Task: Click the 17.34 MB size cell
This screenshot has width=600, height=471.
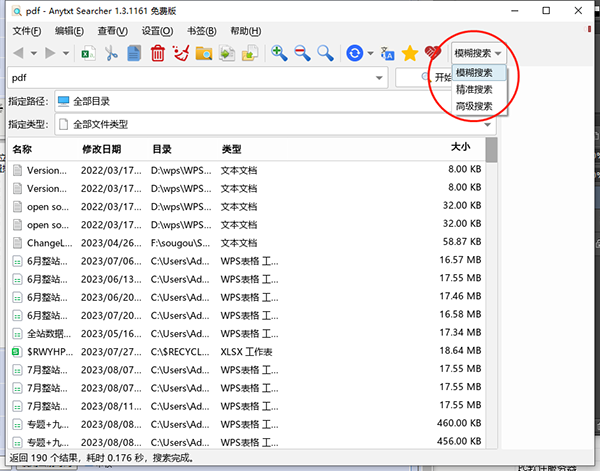Action: (460, 332)
